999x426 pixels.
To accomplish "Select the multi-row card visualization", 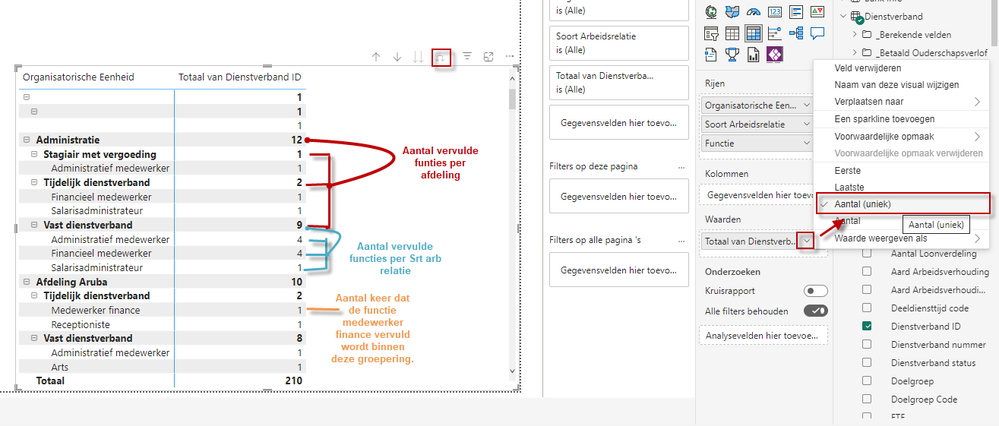I will [796, 12].
